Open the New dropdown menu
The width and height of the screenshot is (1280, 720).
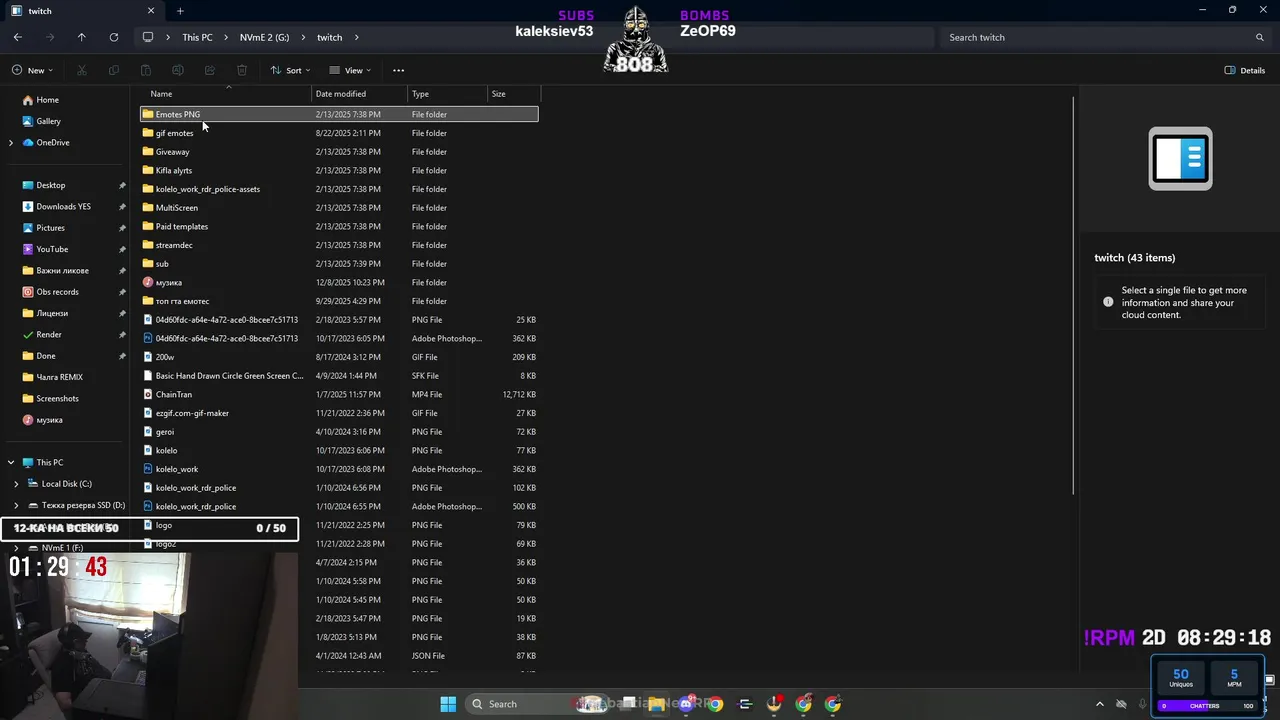32,70
